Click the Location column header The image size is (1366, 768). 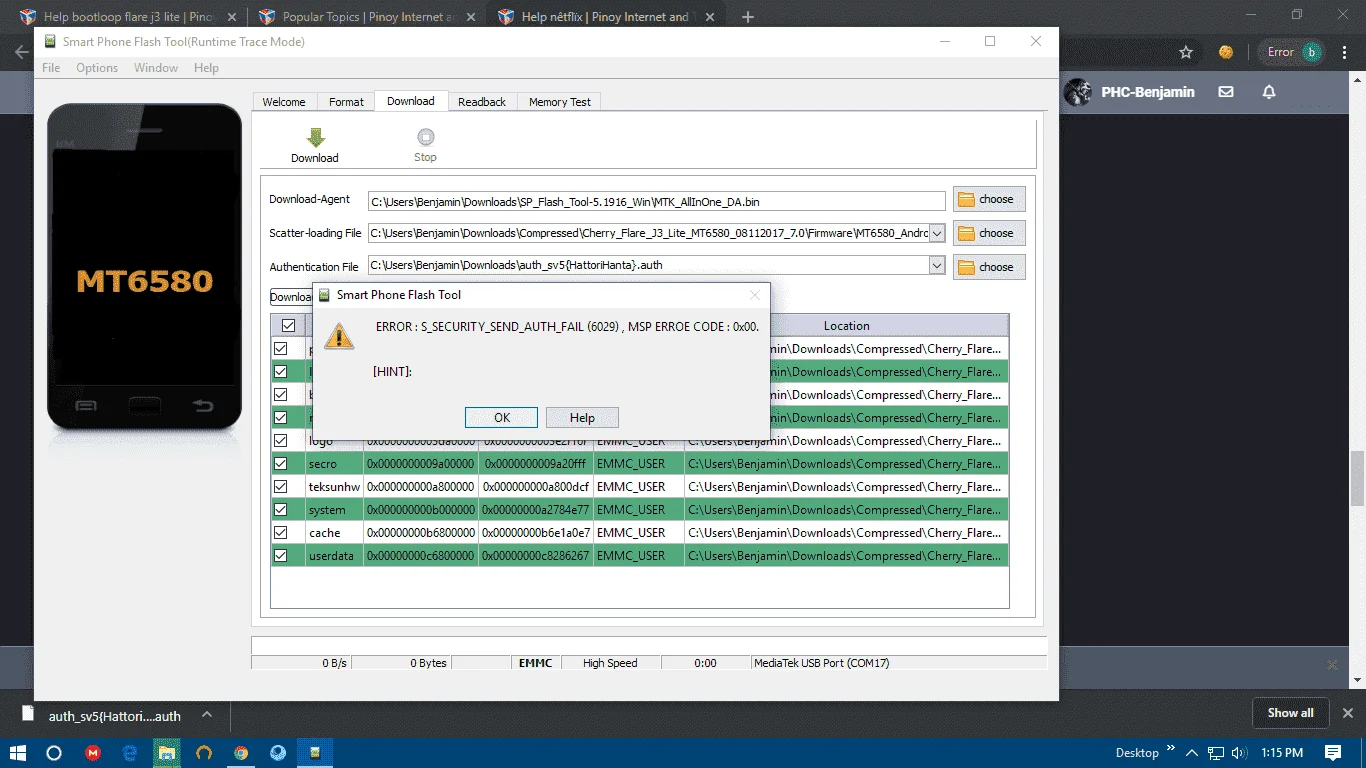click(846, 326)
